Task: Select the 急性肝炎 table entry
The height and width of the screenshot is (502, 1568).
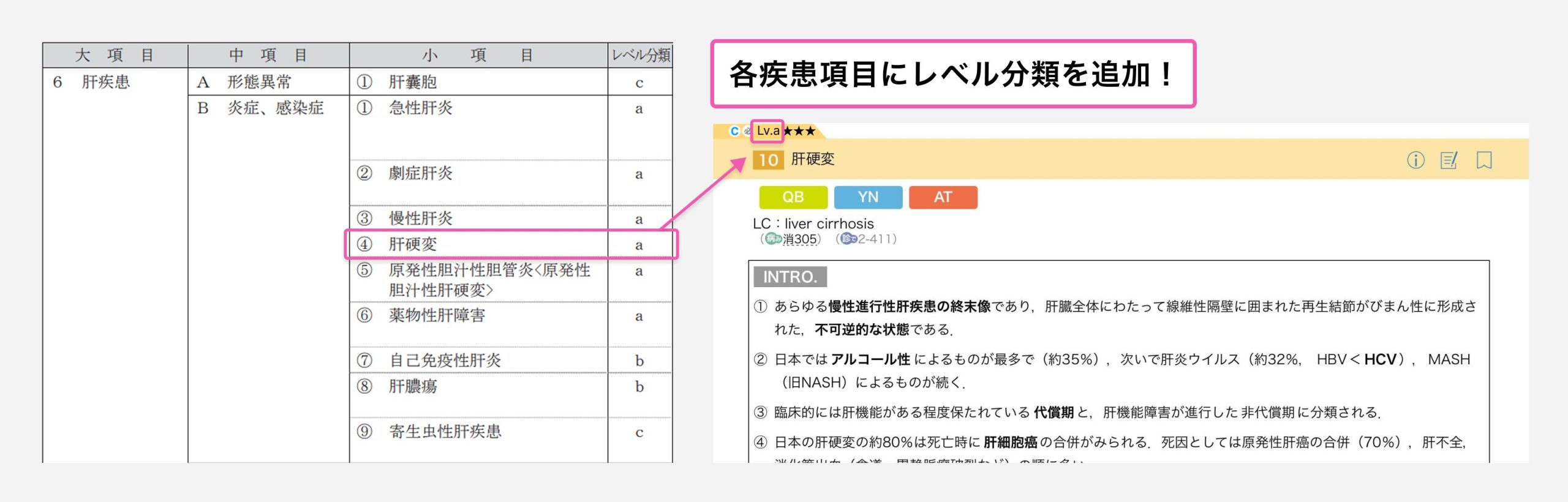Action: [x=420, y=108]
